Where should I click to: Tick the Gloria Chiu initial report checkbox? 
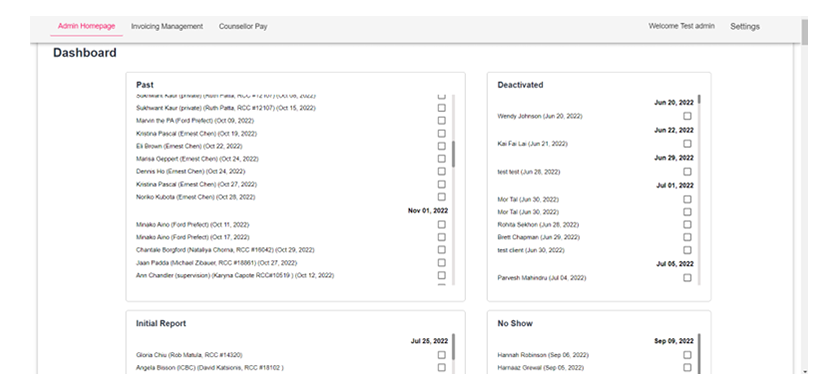click(441, 355)
